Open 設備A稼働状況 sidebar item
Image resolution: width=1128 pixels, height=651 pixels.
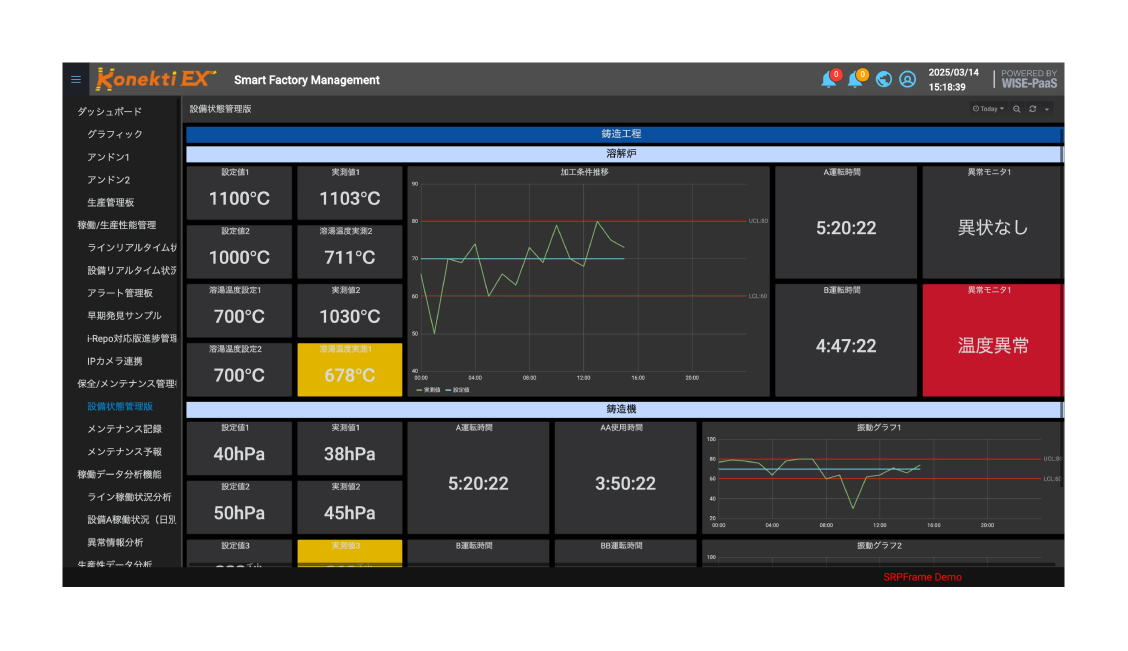click(x=132, y=519)
